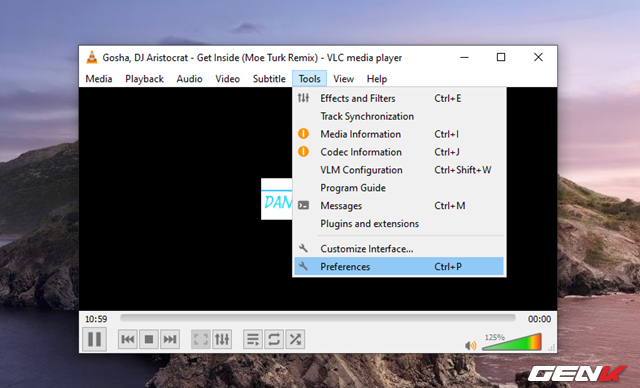Open the Help menu
Image resolution: width=640 pixels, height=388 pixels.
coord(377,79)
